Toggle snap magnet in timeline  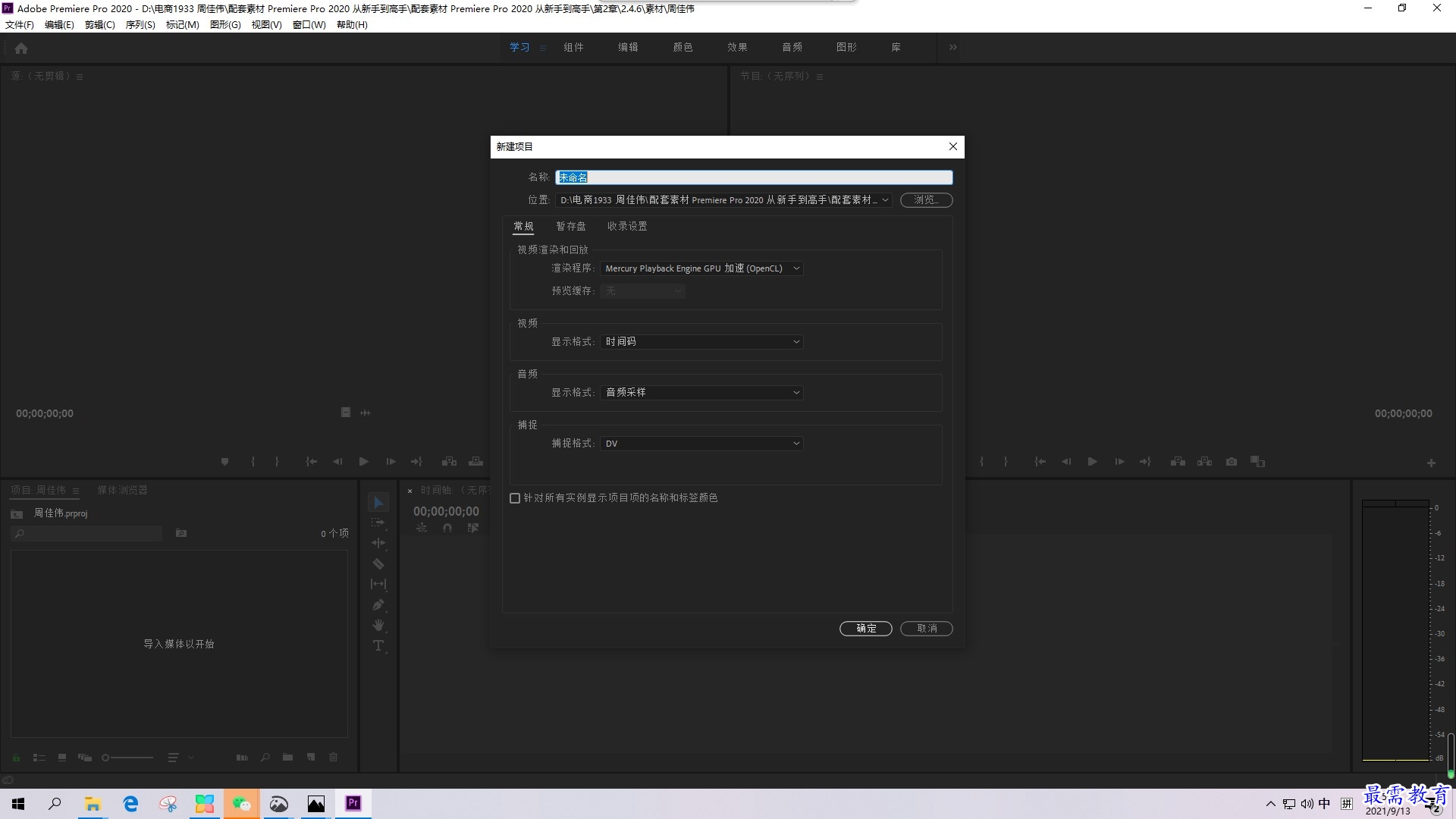coord(447,529)
